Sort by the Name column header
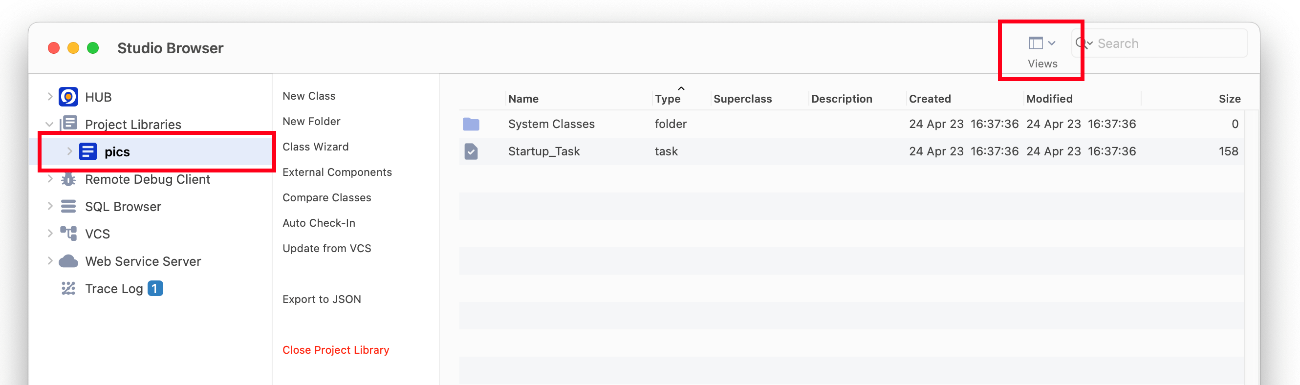1300x385 pixels. tap(523, 99)
